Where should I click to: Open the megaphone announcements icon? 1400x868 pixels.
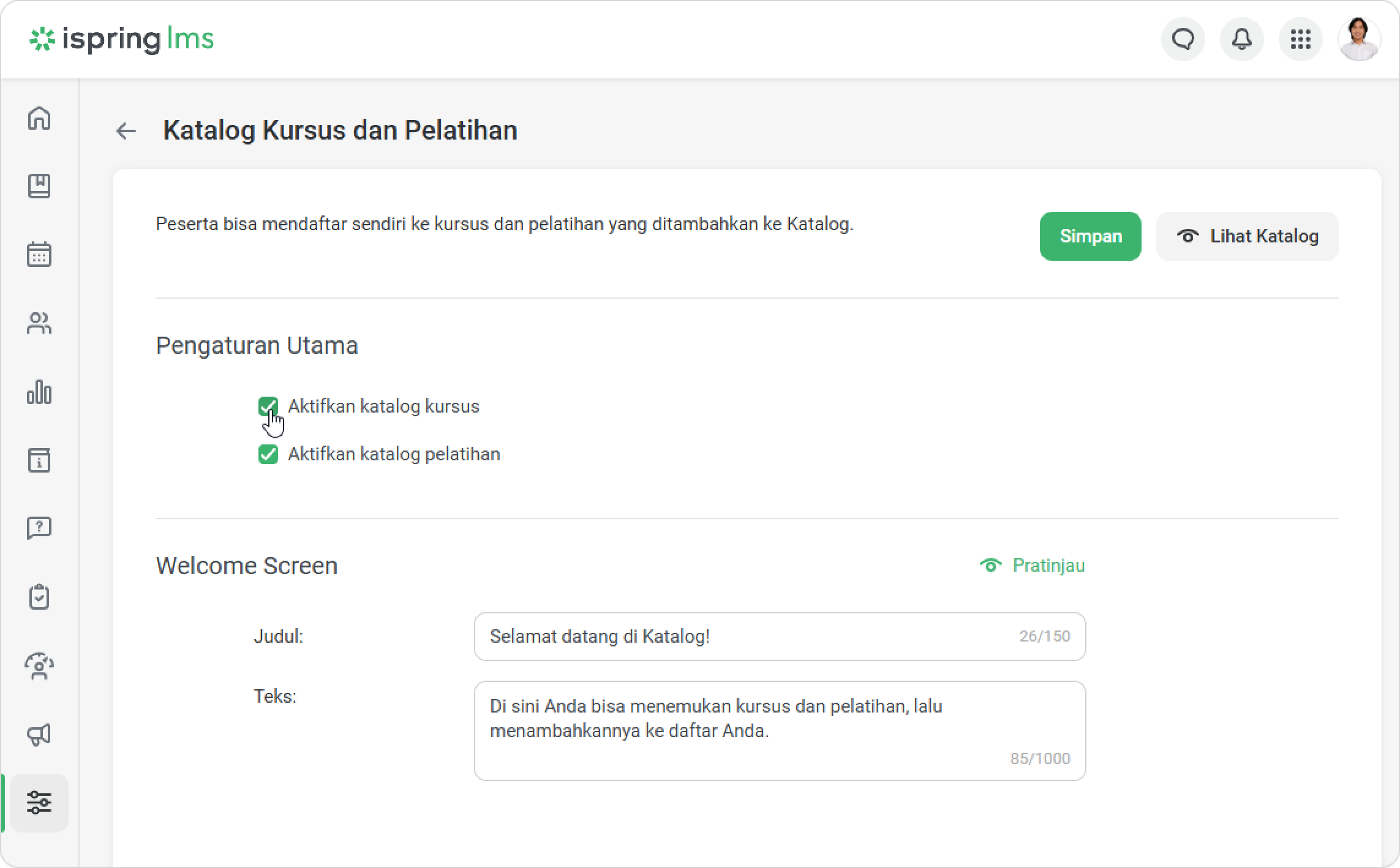39,735
